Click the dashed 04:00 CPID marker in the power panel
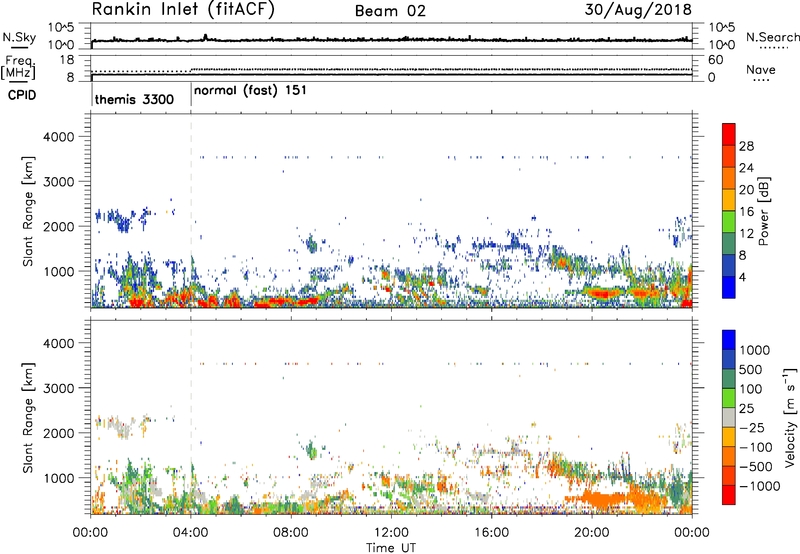Image resolution: width=800 pixels, height=554 pixels. pos(191,212)
